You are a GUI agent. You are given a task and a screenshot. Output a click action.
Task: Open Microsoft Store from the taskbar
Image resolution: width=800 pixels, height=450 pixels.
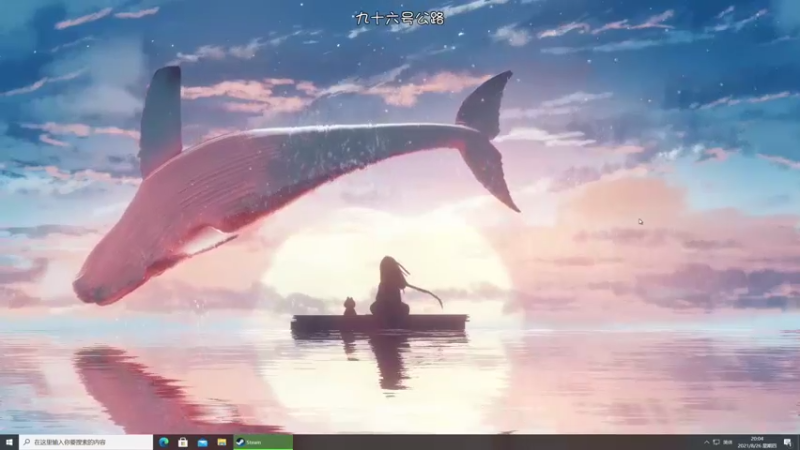(x=183, y=442)
